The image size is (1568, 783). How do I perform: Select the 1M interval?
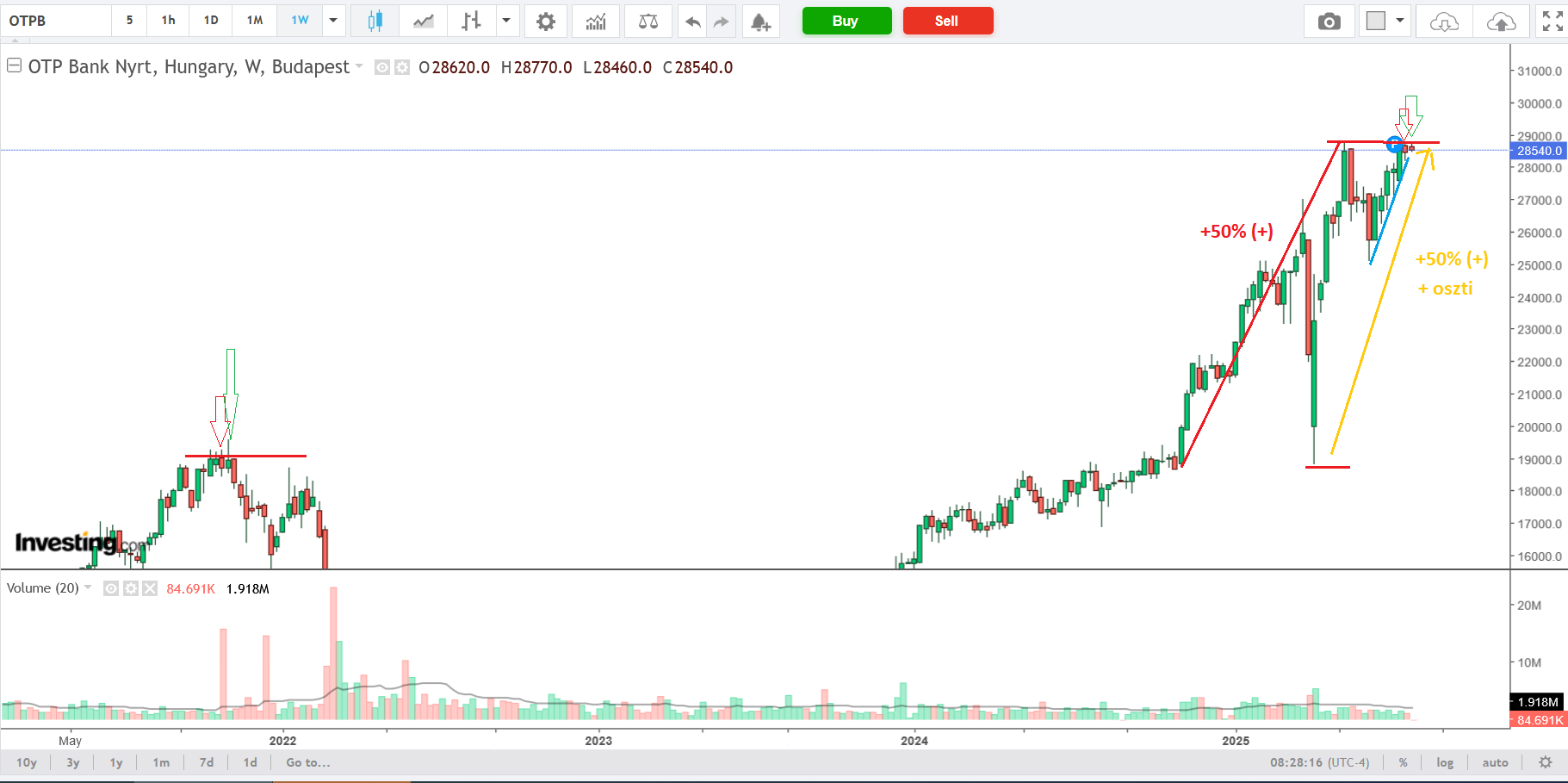pos(255,21)
